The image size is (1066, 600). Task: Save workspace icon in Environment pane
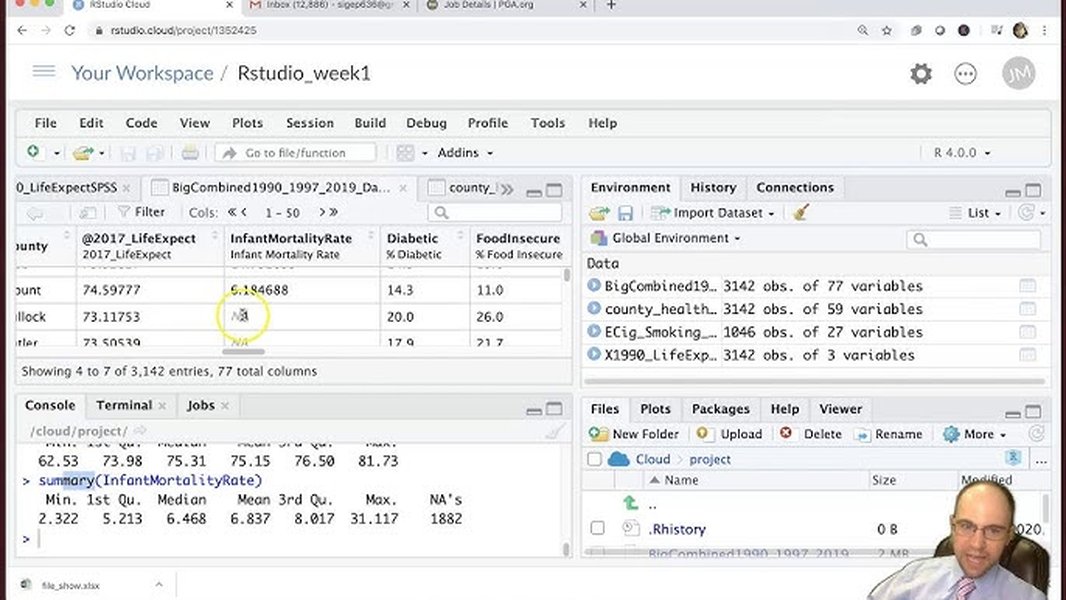(x=625, y=213)
